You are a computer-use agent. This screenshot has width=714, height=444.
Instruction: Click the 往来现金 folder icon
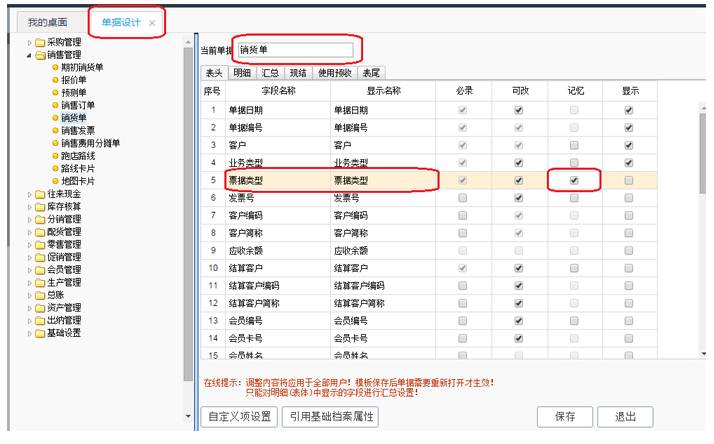click(40, 194)
